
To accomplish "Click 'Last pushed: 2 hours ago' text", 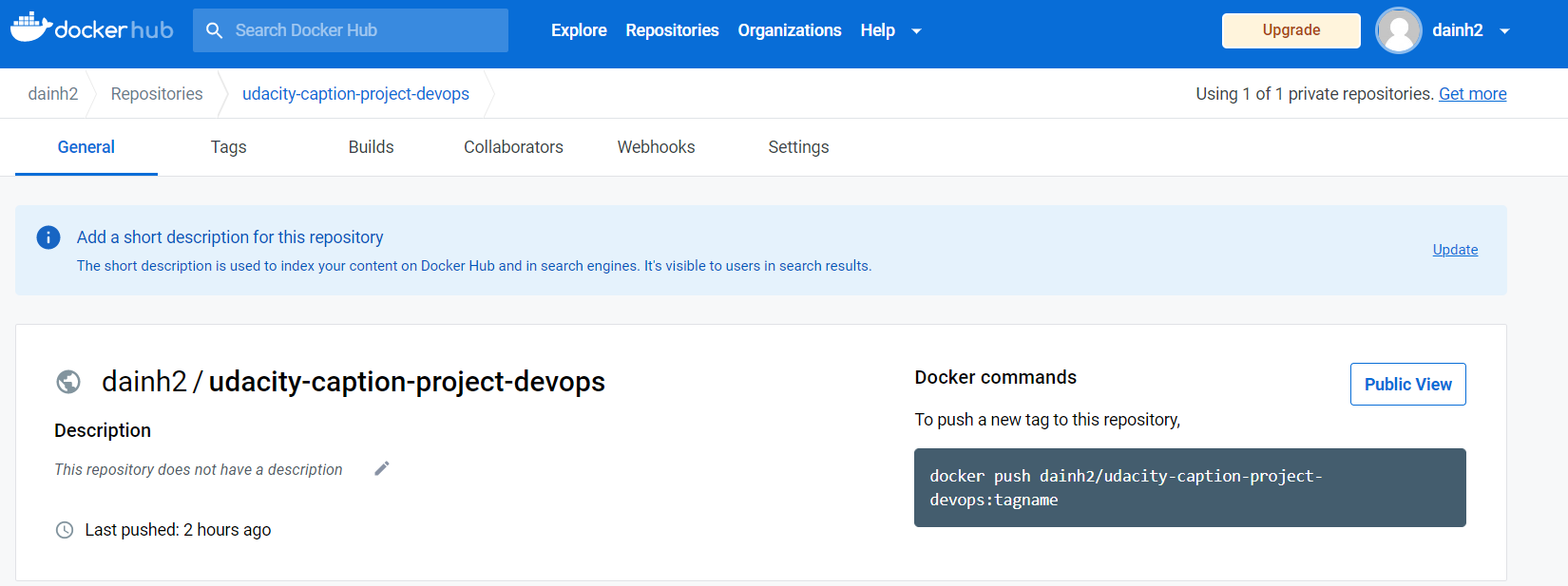I will tap(178, 530).
